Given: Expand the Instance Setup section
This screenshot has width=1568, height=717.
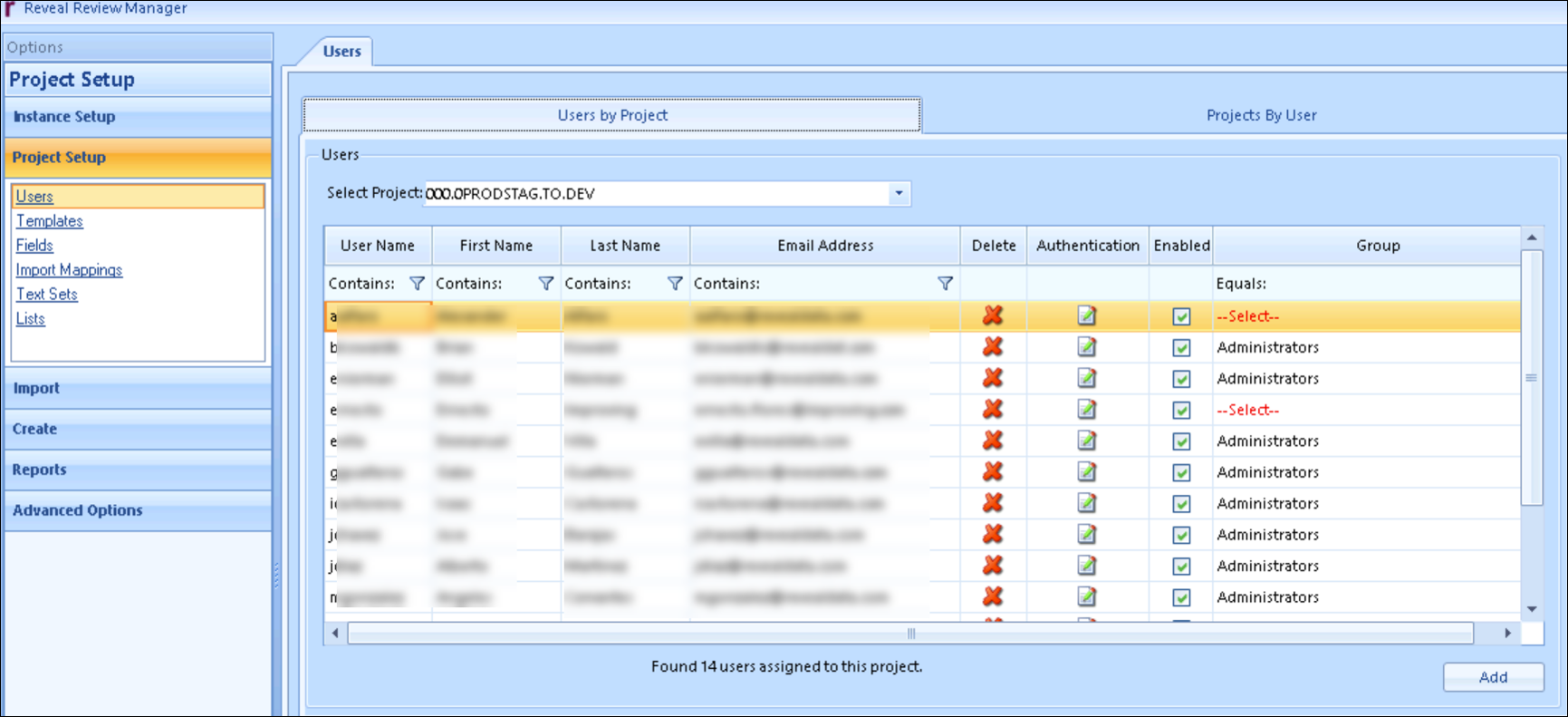Looking at the screenshot, I should [x=138, y=117].
